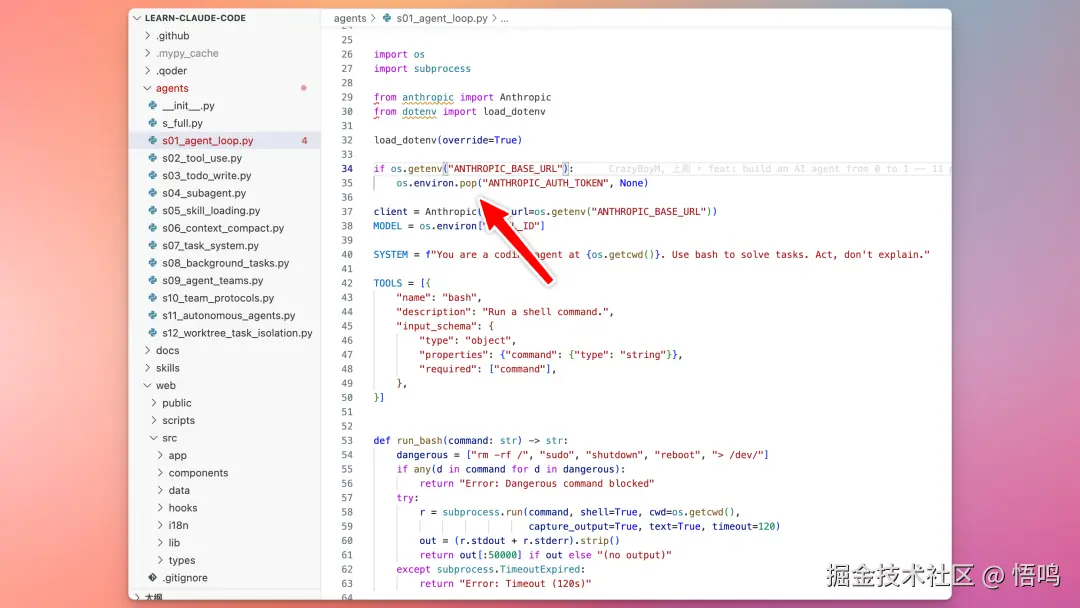Expand the hooks folder
1080x608 pixels.
[x=160, y=507]
